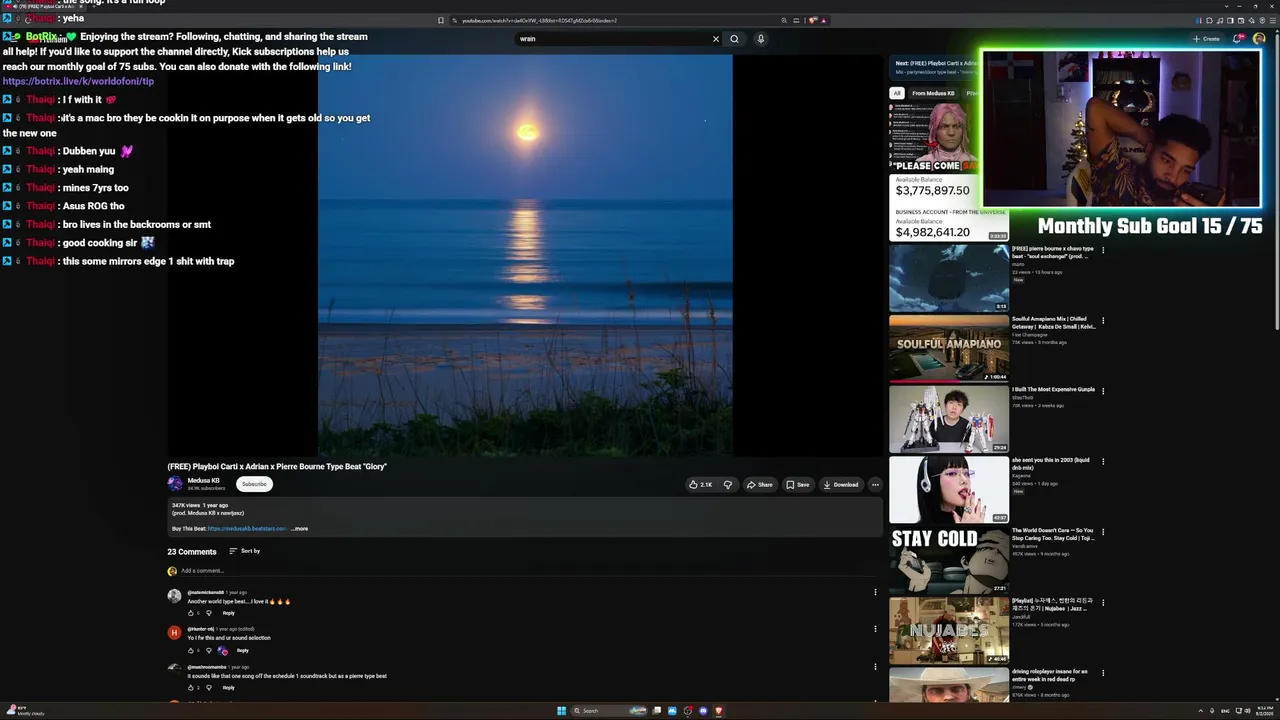Open the botrix.live tip link in chat
This screenshot has width=1280, height=720.
tap(78, 81)
